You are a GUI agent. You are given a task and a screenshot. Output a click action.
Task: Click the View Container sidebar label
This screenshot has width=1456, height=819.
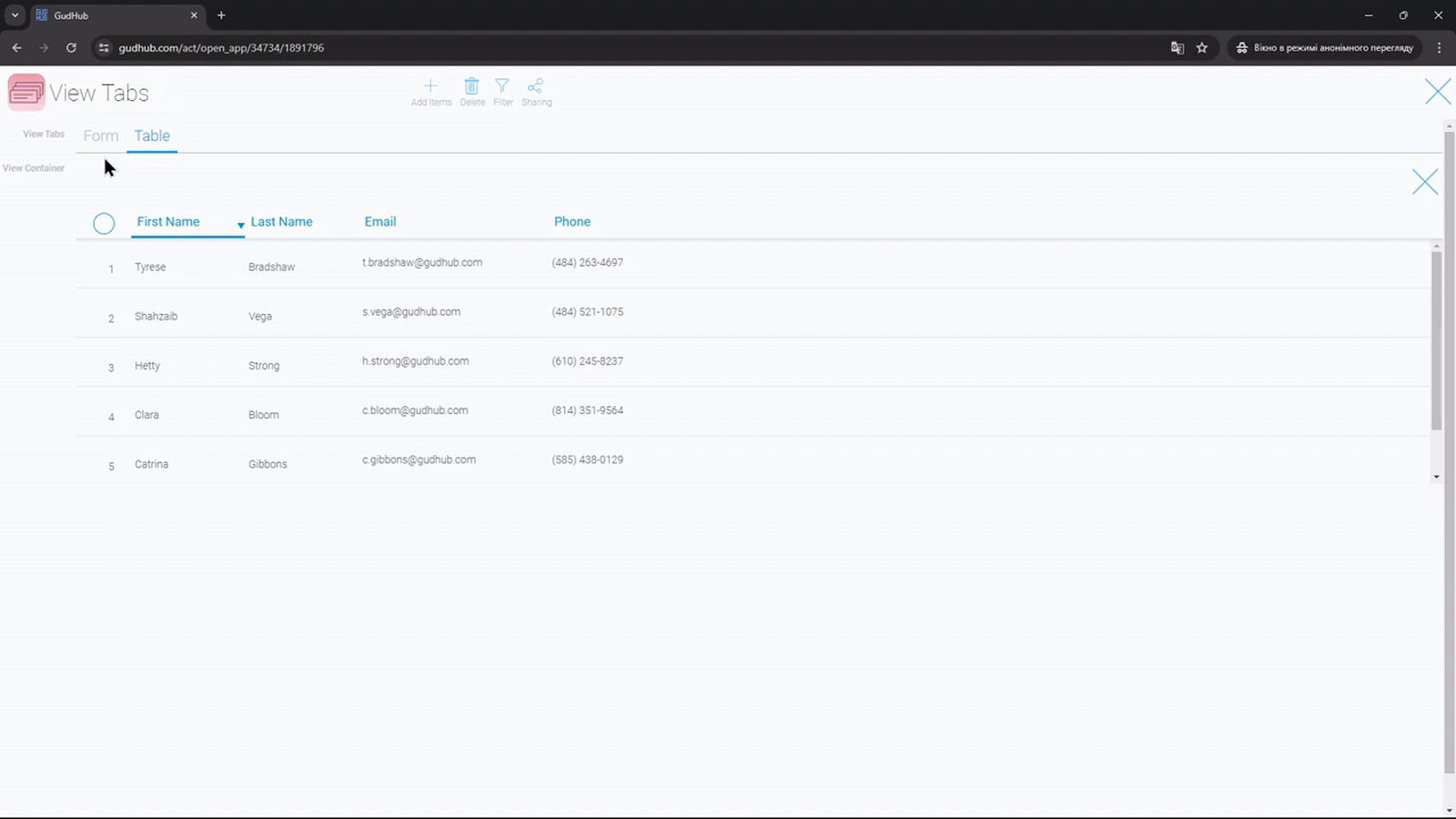point(34,168)
